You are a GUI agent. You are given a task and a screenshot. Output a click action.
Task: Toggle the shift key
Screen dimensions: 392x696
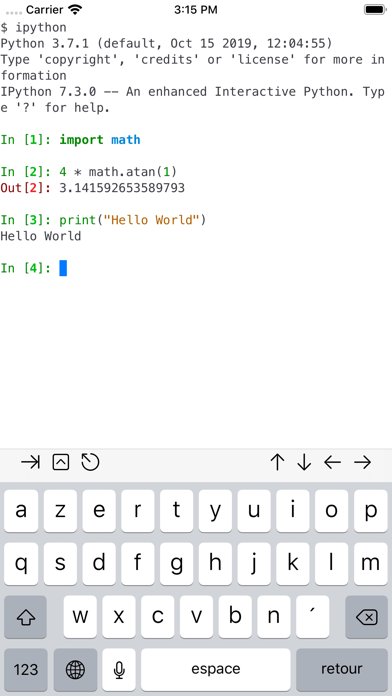tap(25, 617)
